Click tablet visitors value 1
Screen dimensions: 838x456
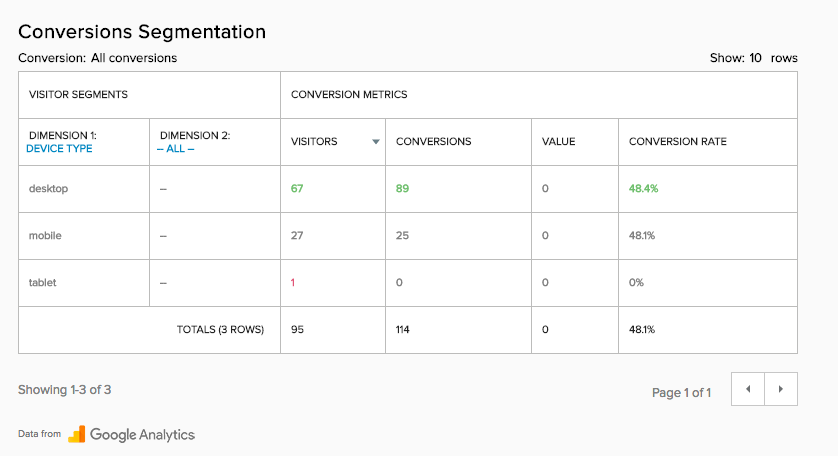tap(293, 283)
